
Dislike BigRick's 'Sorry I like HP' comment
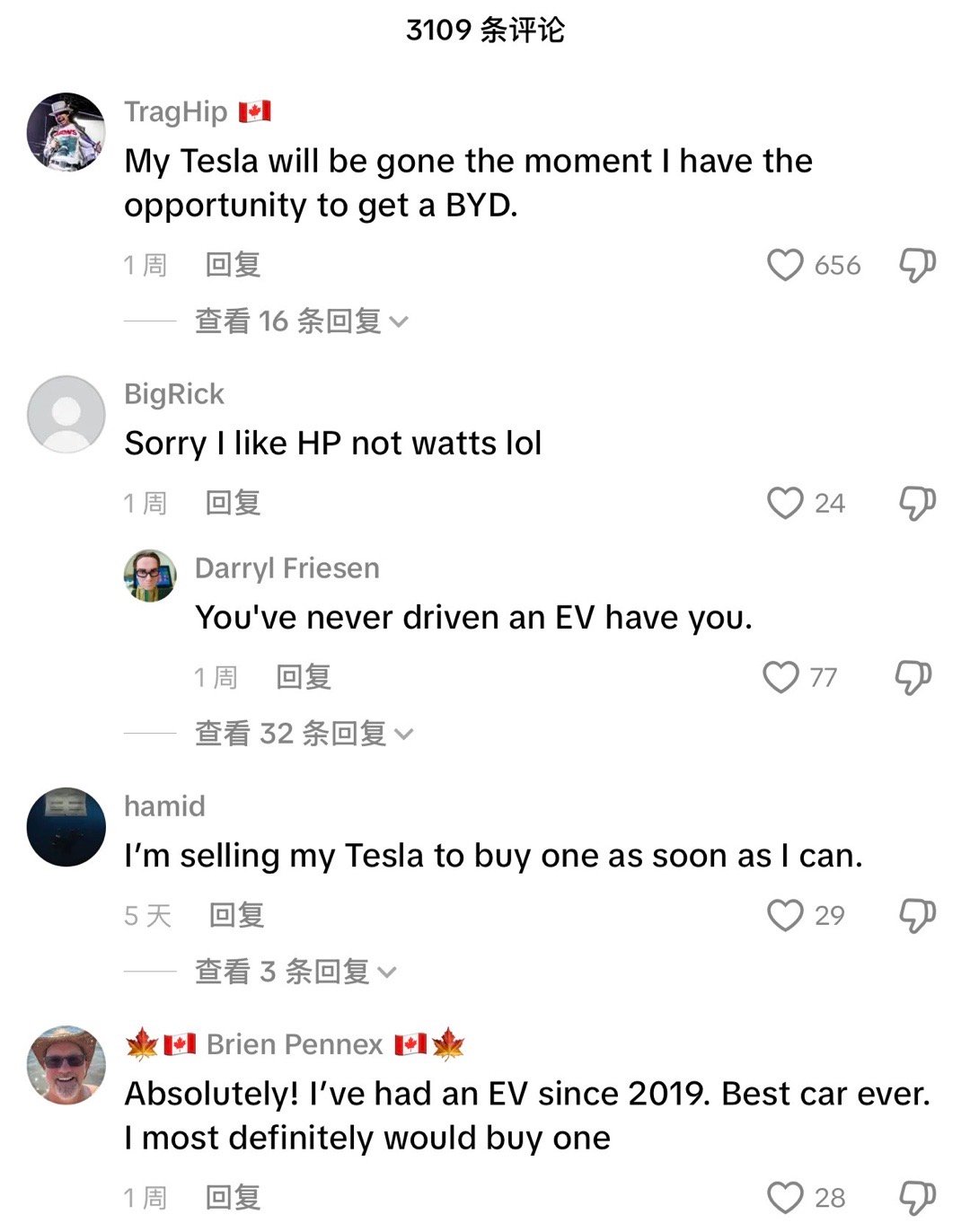coord(917,503)
